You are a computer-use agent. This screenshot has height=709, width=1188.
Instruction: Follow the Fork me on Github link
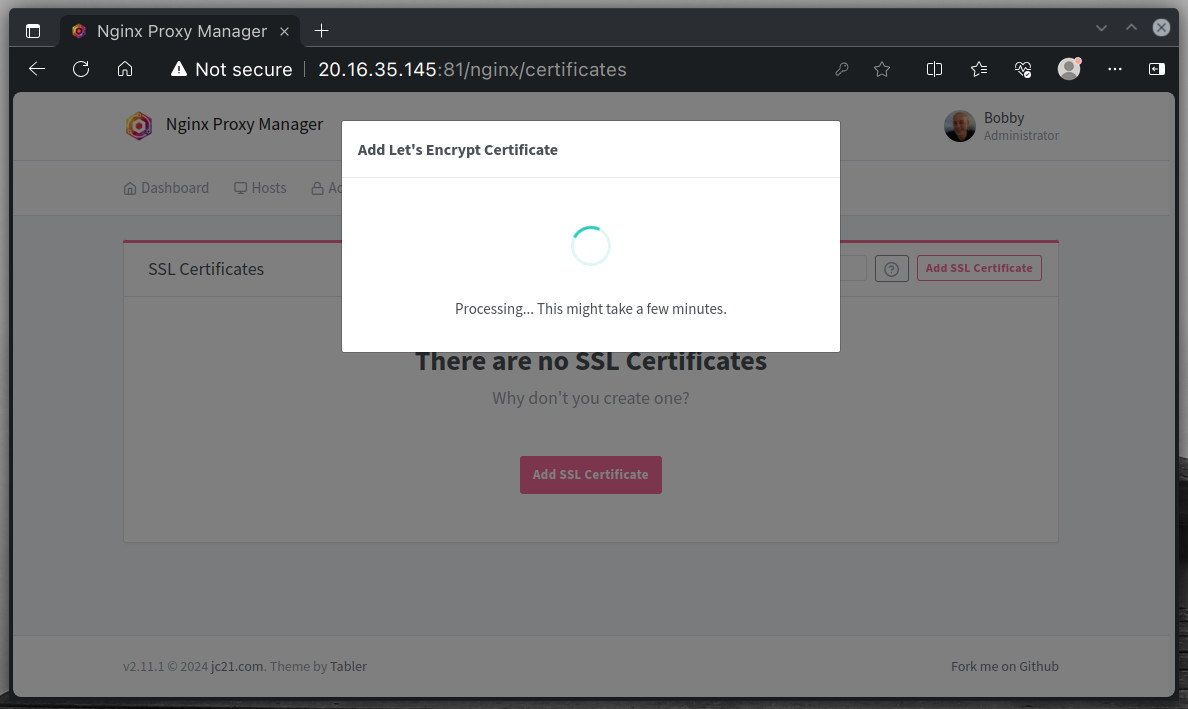coord(1005,667)
